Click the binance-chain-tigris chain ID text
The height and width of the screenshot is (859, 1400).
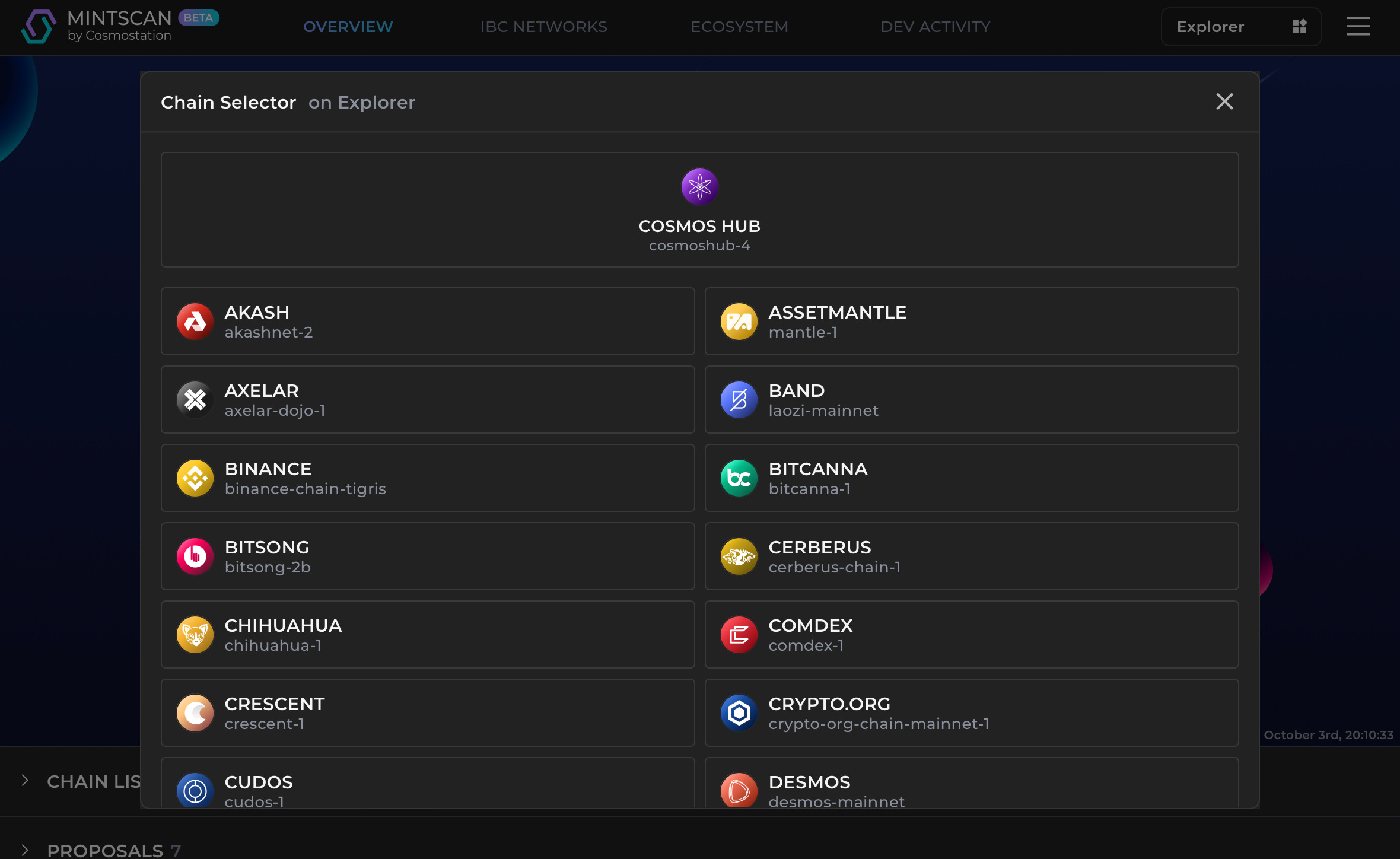[305, 489]
